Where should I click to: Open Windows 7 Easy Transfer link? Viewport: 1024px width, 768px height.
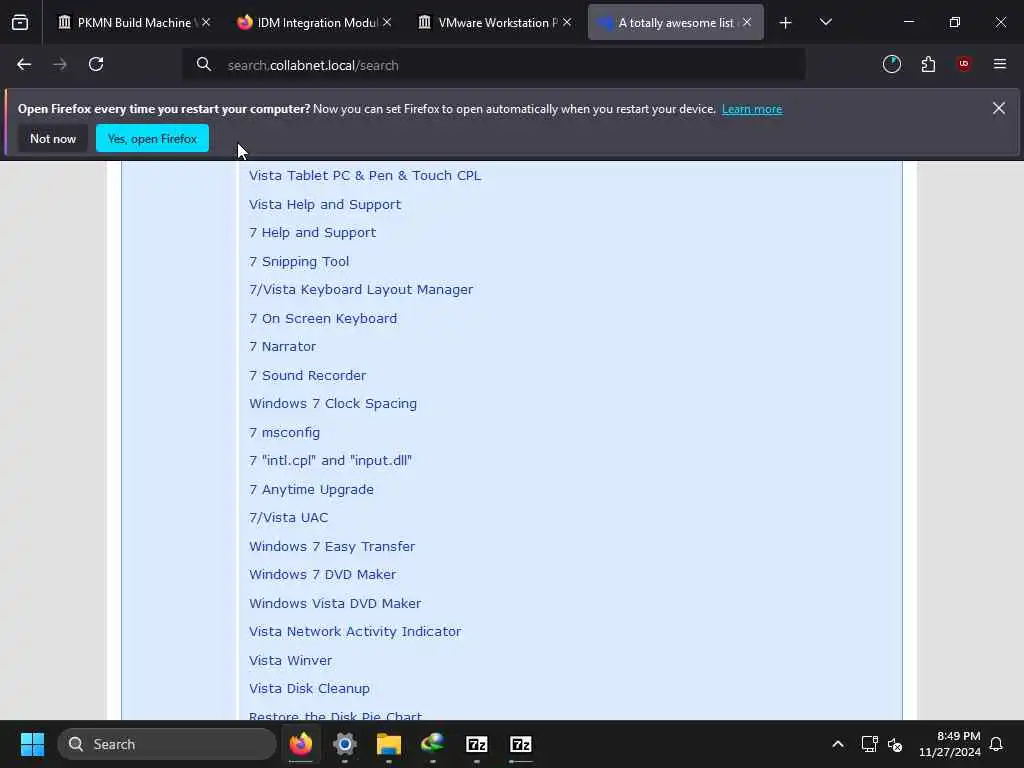332,546
